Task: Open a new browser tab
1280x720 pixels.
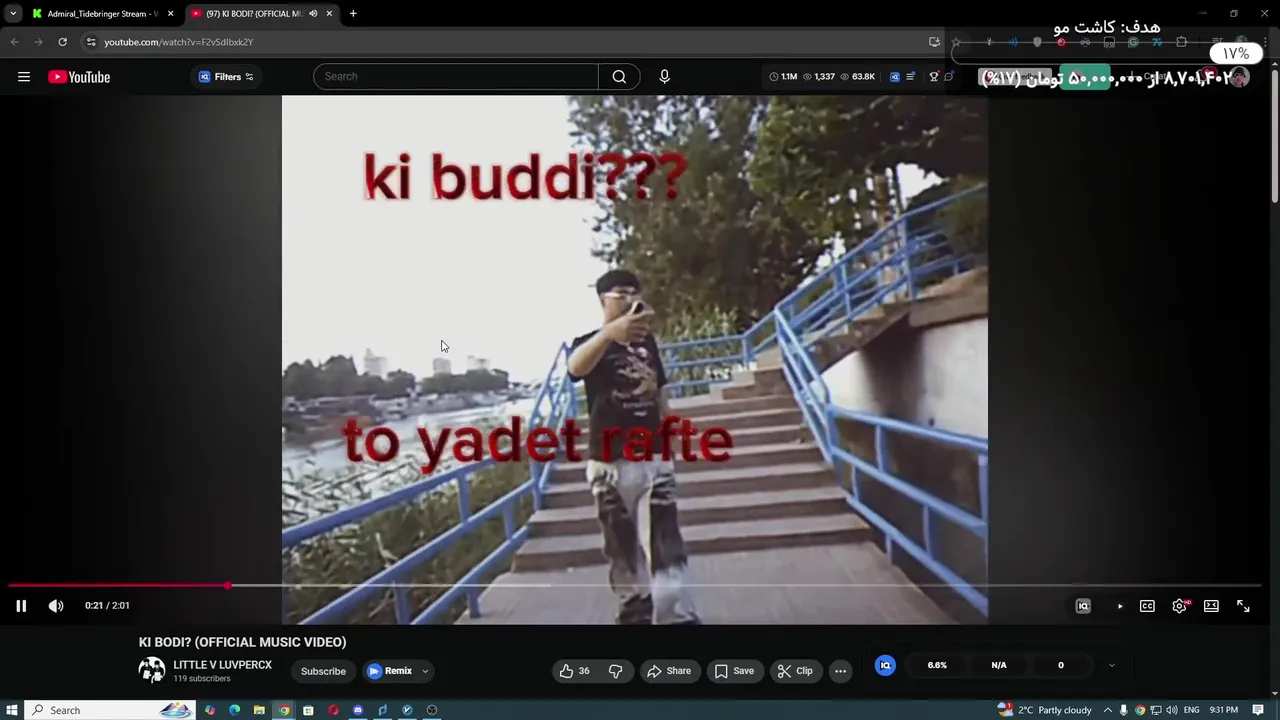Action: [353, 14]
